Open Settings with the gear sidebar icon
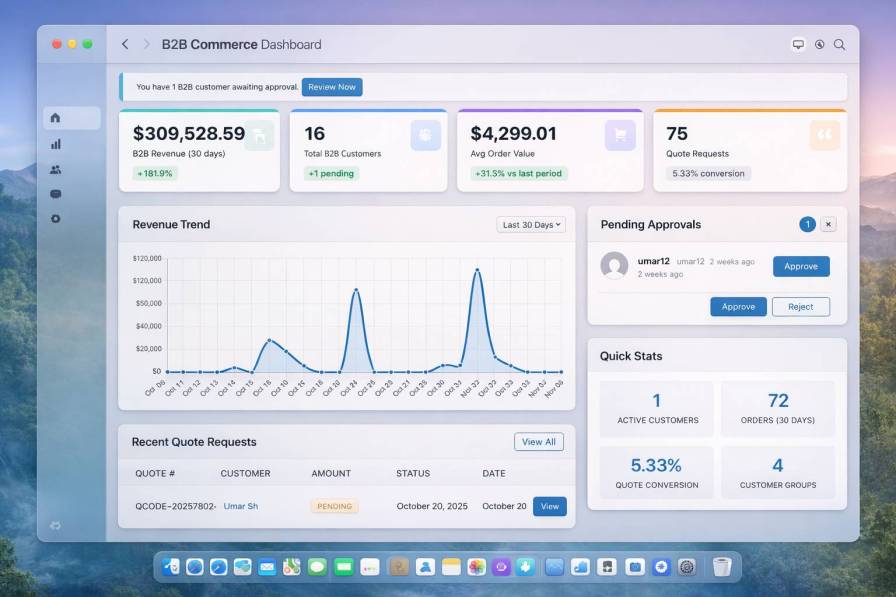Viewport: 896px width, 597px height. 55,219
